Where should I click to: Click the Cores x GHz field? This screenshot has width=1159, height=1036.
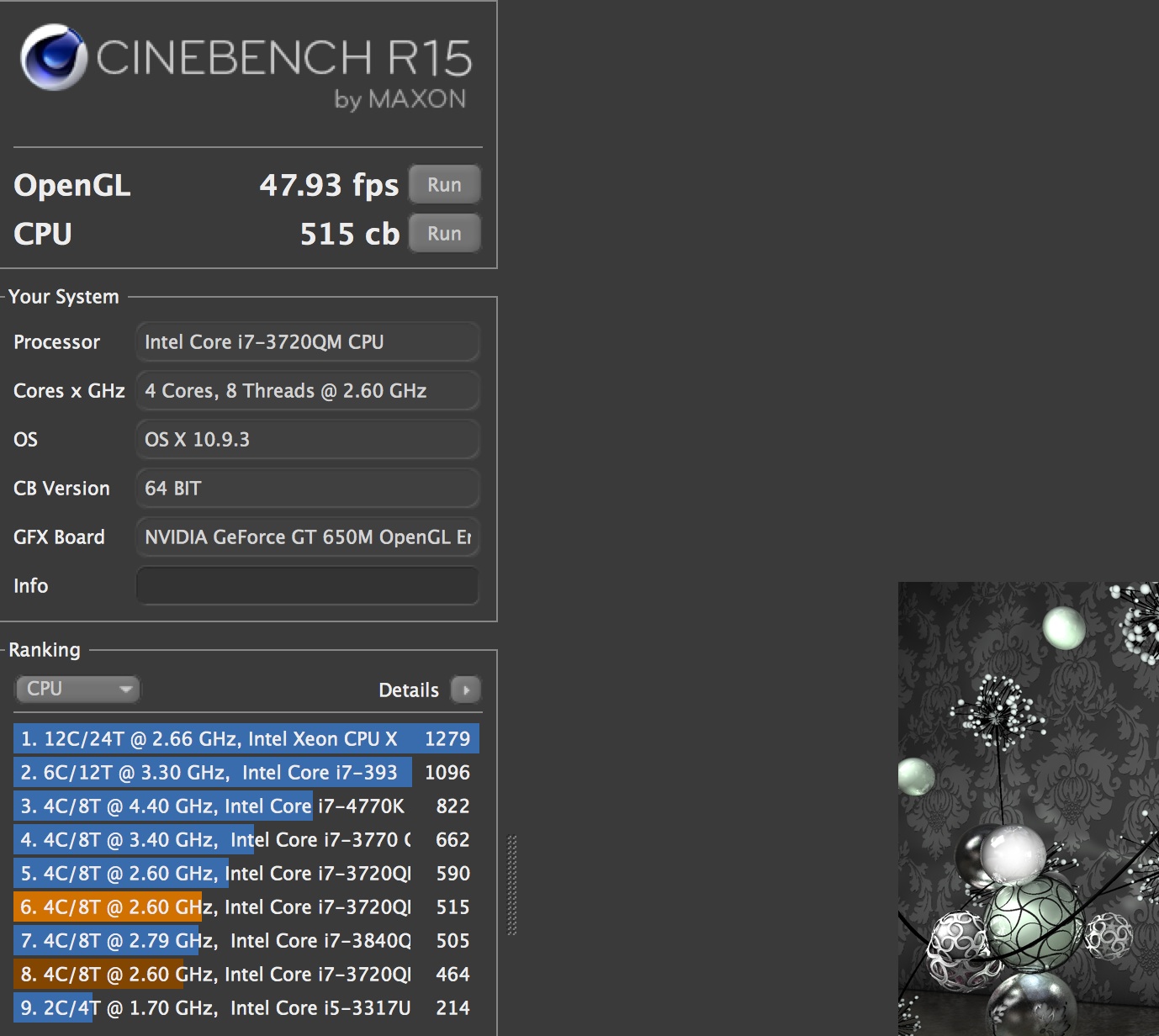pos(307,391)
